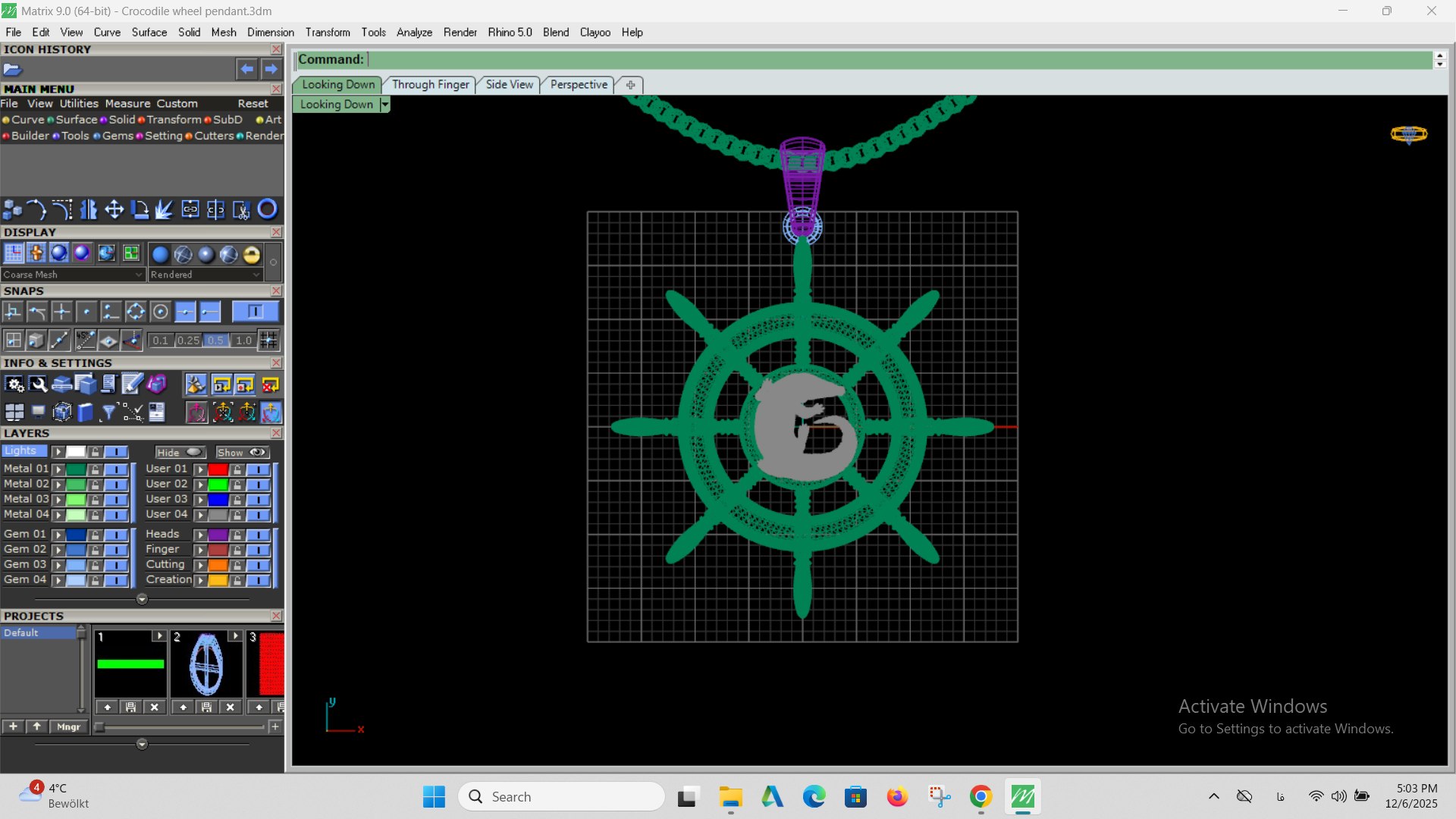This screenshot has height=819, width=1456.
Task: Open the gears settings icon in Info & Settings
Action: pos(14,384)
